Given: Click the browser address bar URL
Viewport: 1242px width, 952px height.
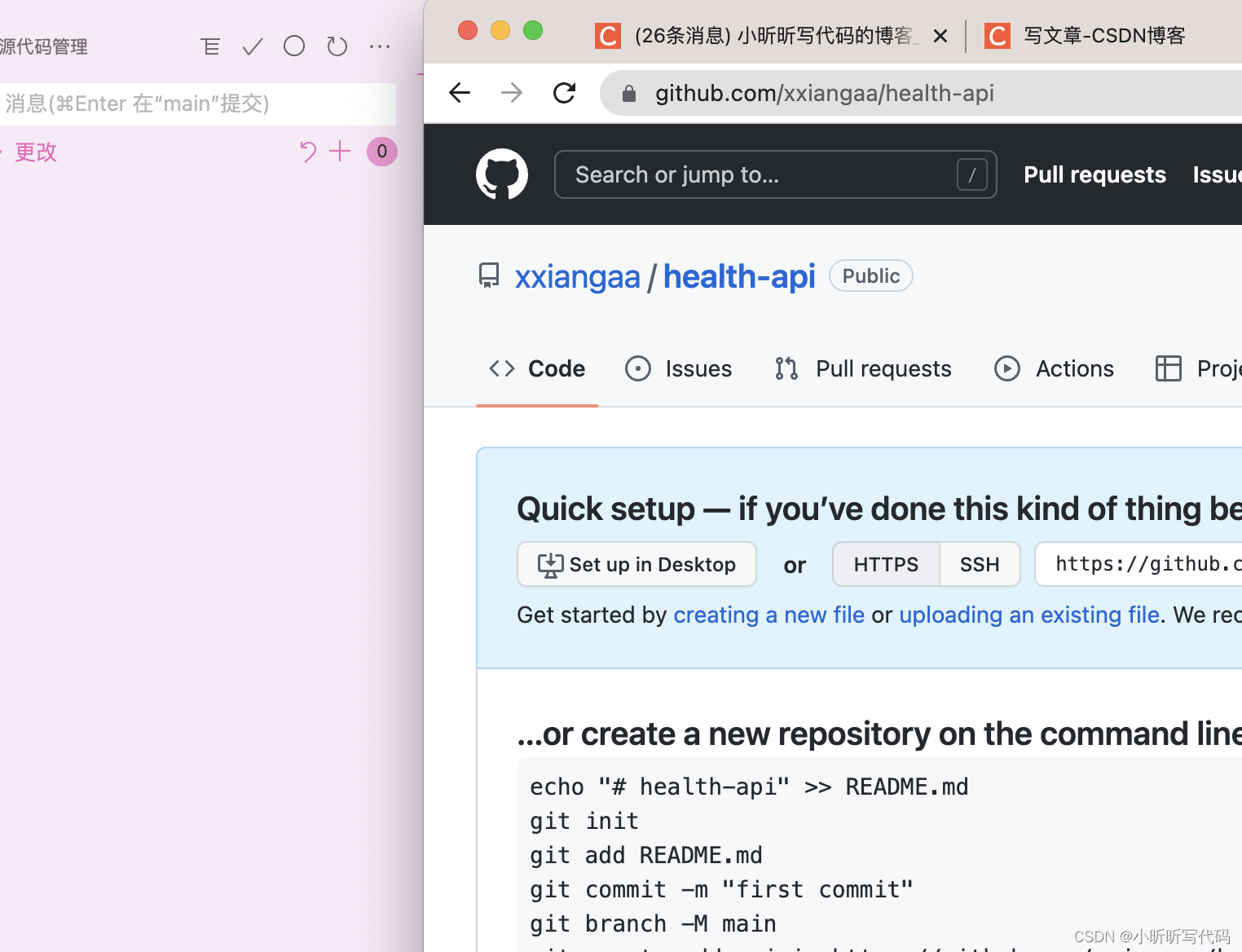Looking at the screenshot, I should click(824, 94).
